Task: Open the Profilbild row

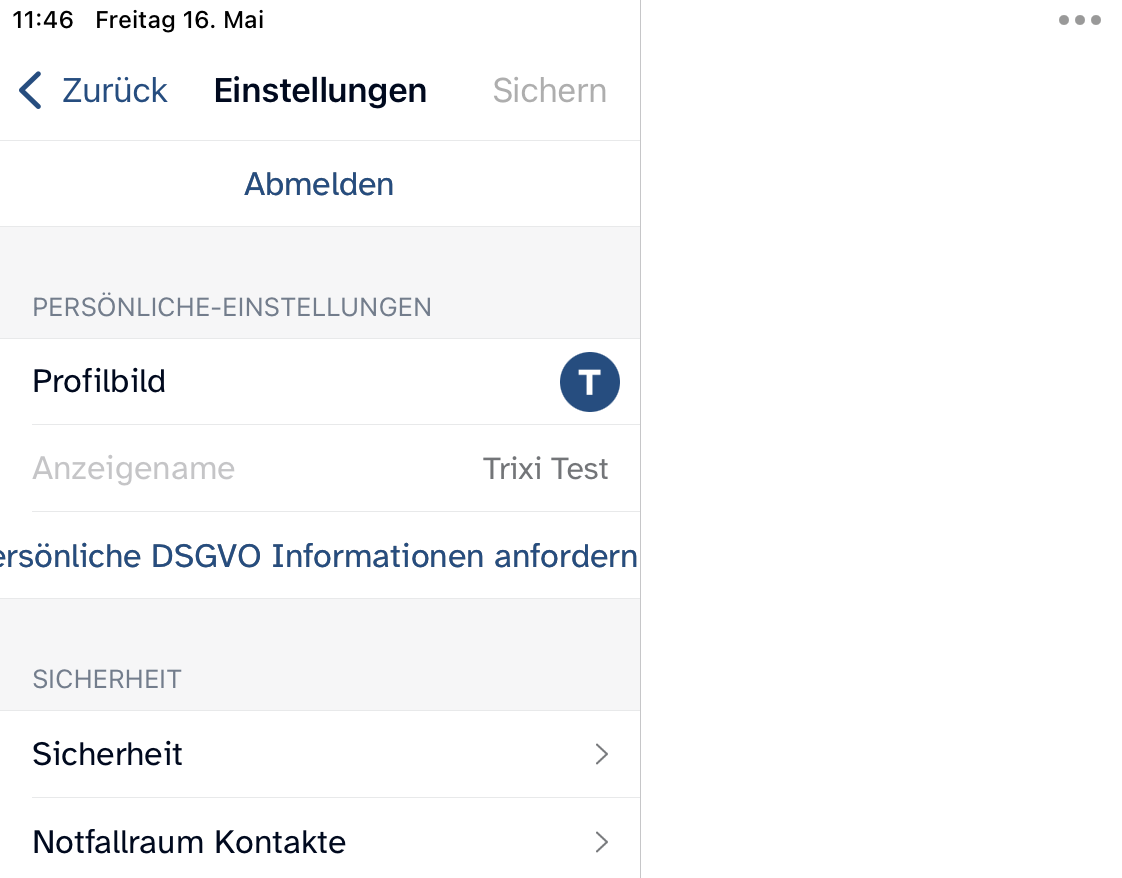Action: point(99,381)
